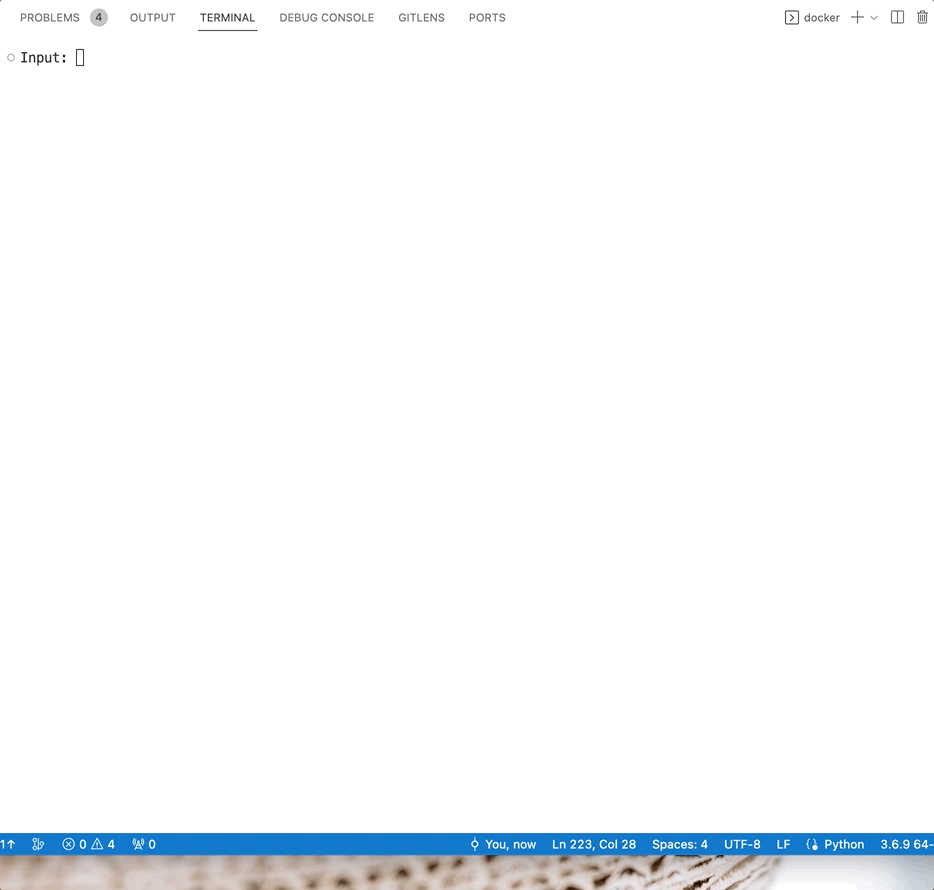The width and height of the screenshot is (934, 890).
Task: Change end of line sequence 'LF'
Action: coord(783,844)
